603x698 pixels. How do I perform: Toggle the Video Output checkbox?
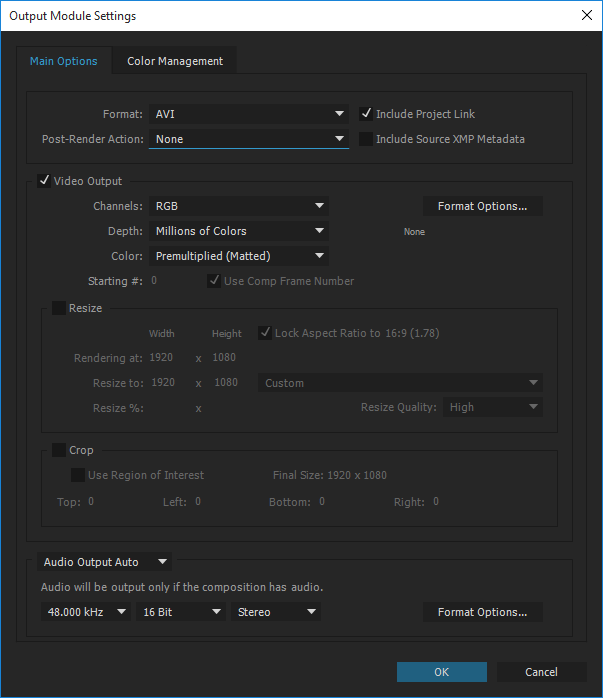coord(44,181)
